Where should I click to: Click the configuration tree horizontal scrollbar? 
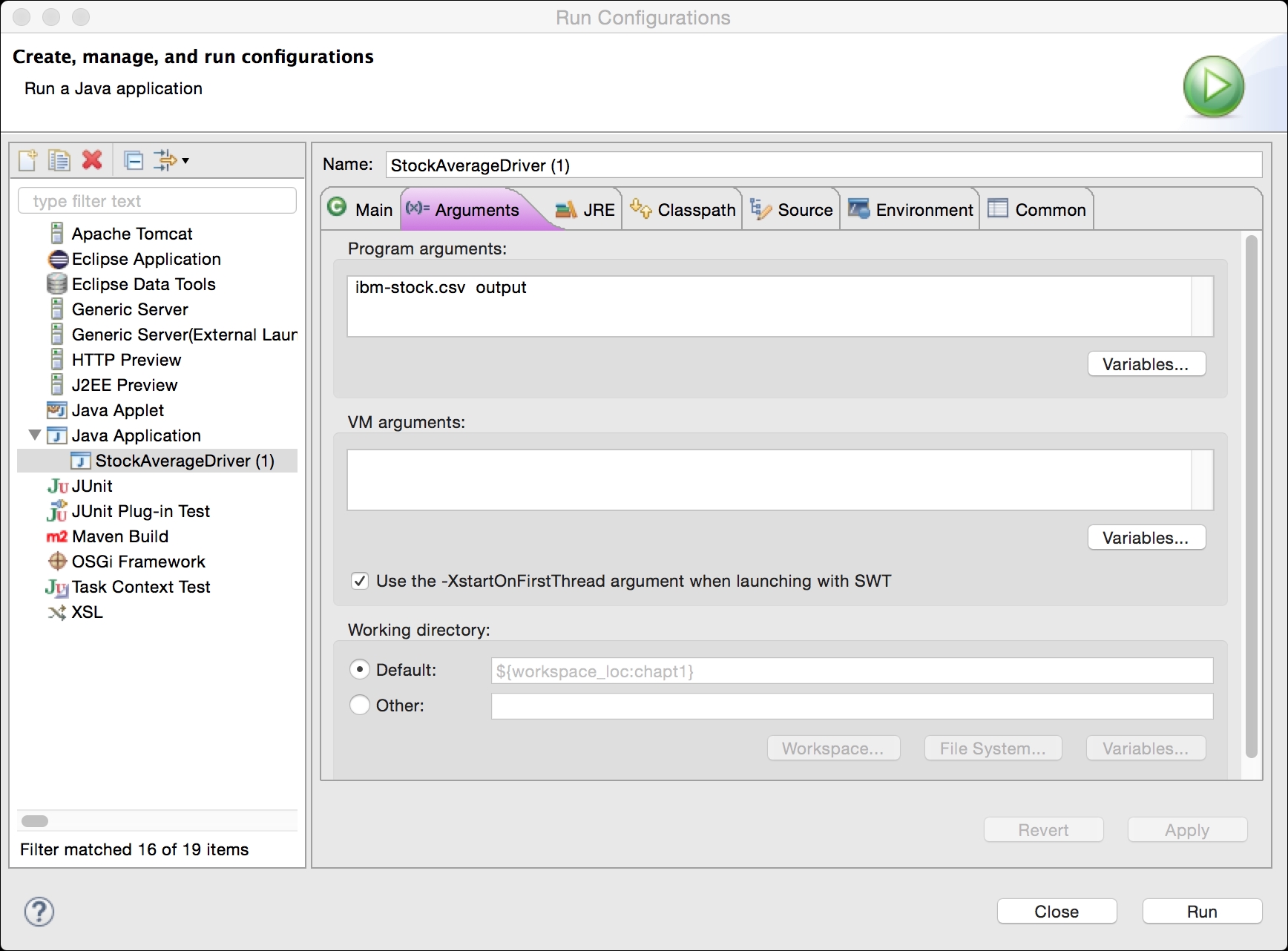click(x=35, y=821)
